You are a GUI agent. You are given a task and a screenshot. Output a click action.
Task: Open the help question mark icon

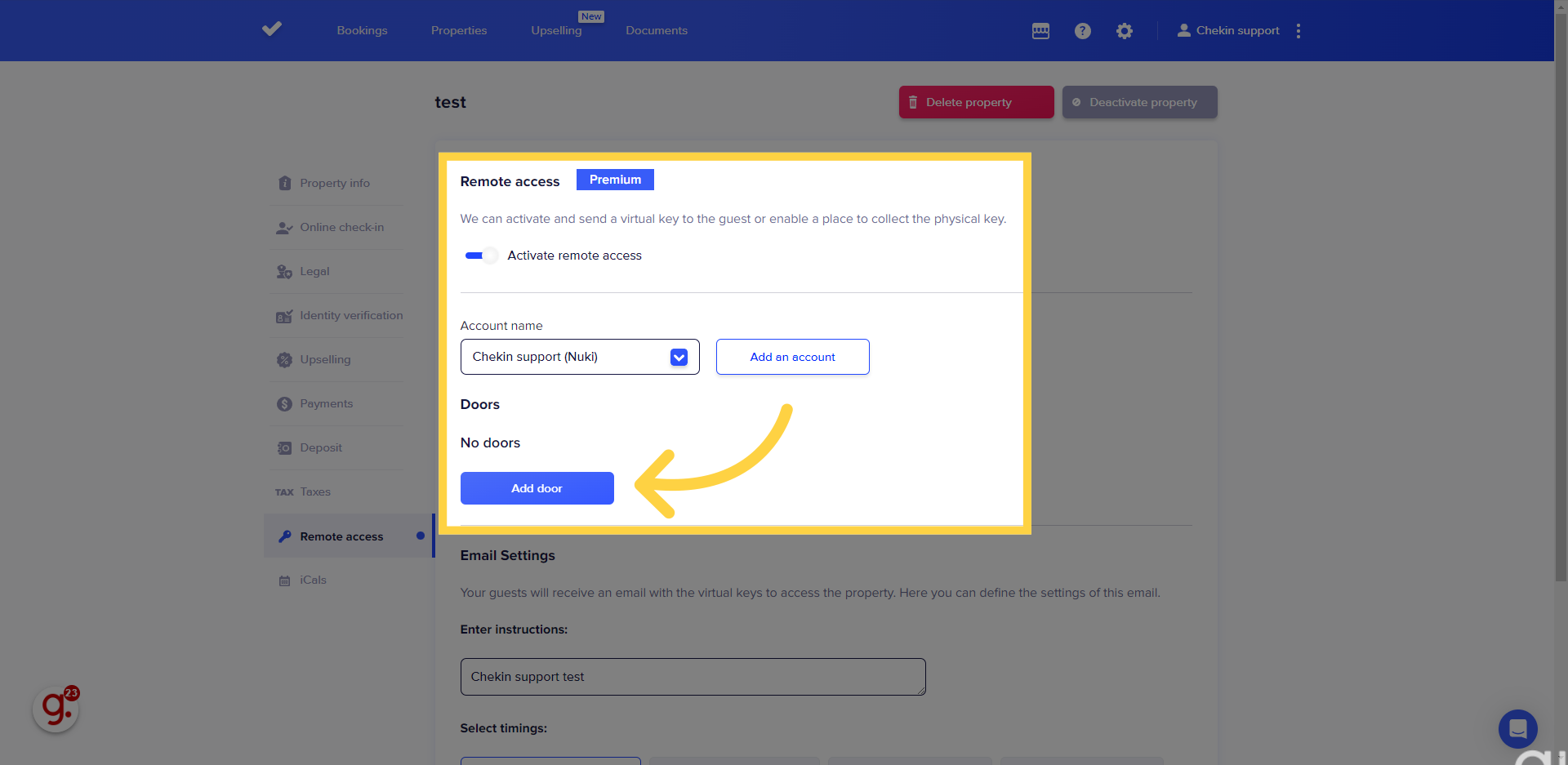[1082, 31]
